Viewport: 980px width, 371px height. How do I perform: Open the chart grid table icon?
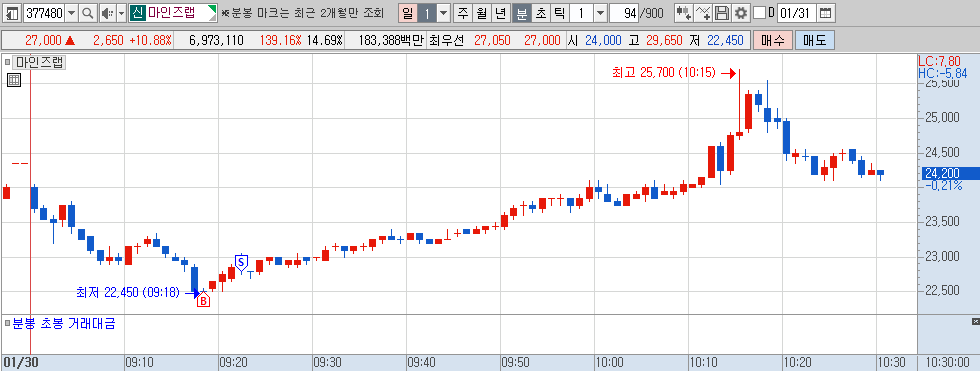pyautogui.click(x=14, y=79)
